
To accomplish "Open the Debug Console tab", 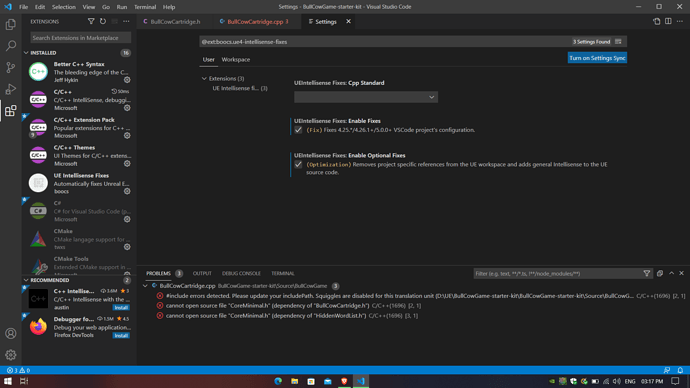I will click(241, 274).
